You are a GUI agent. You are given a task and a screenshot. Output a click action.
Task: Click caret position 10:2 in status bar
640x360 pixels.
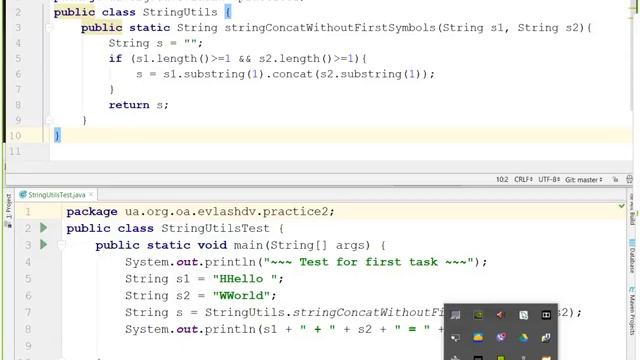pyautogui.click(x=502, y=180)
